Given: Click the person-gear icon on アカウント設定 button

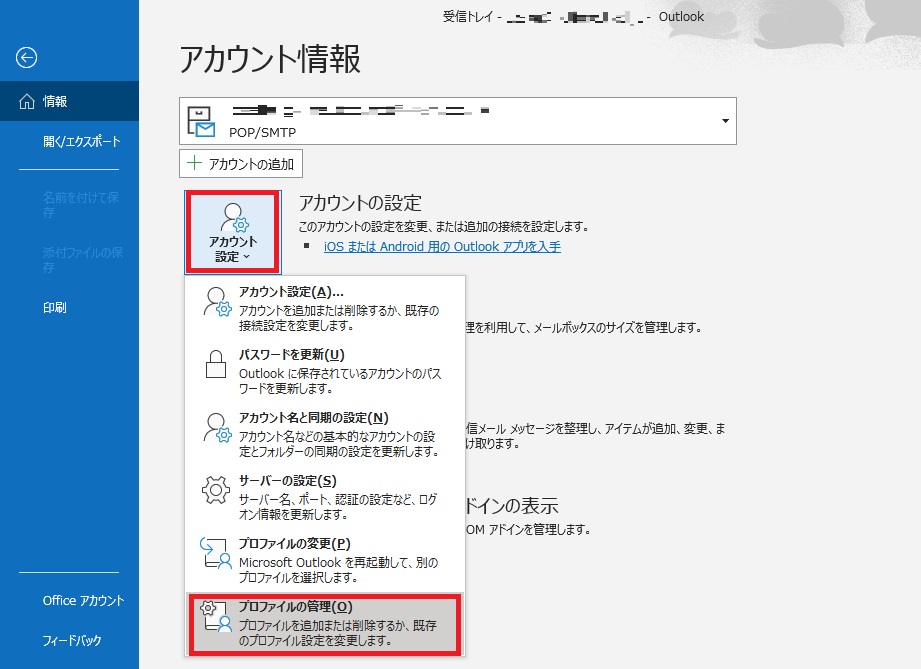Looking at the screenshot, I should pos(234,217).
